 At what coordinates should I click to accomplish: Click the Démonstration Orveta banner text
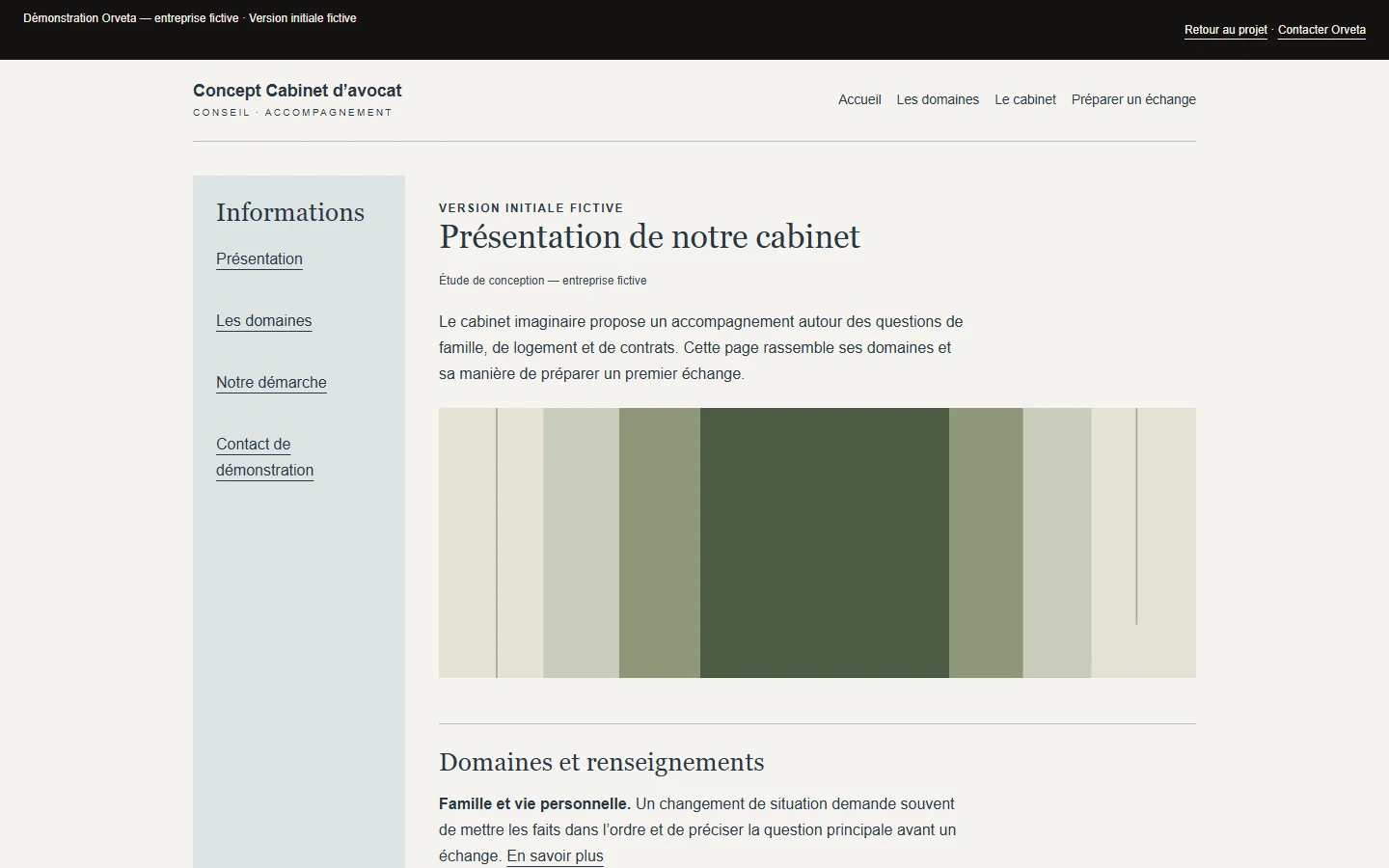(190, 18)
